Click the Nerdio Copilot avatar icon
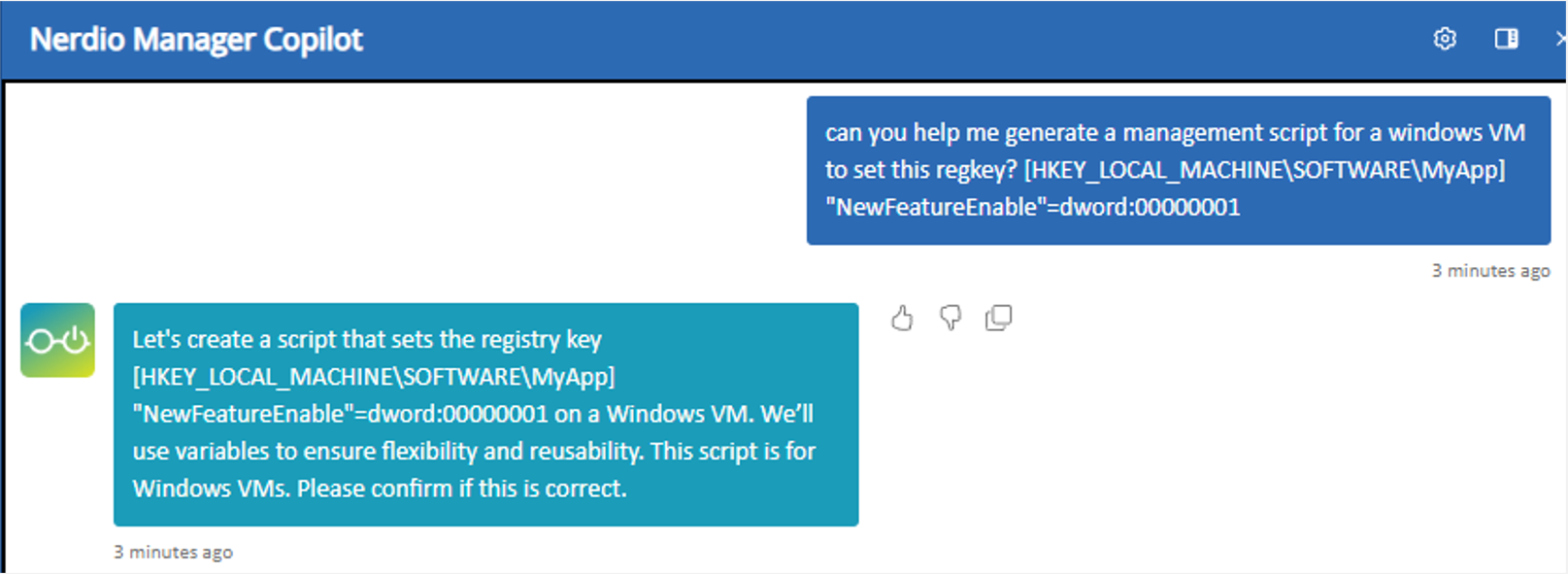The width and height of the screenshot is (1568, 574). tap(57, 340)
